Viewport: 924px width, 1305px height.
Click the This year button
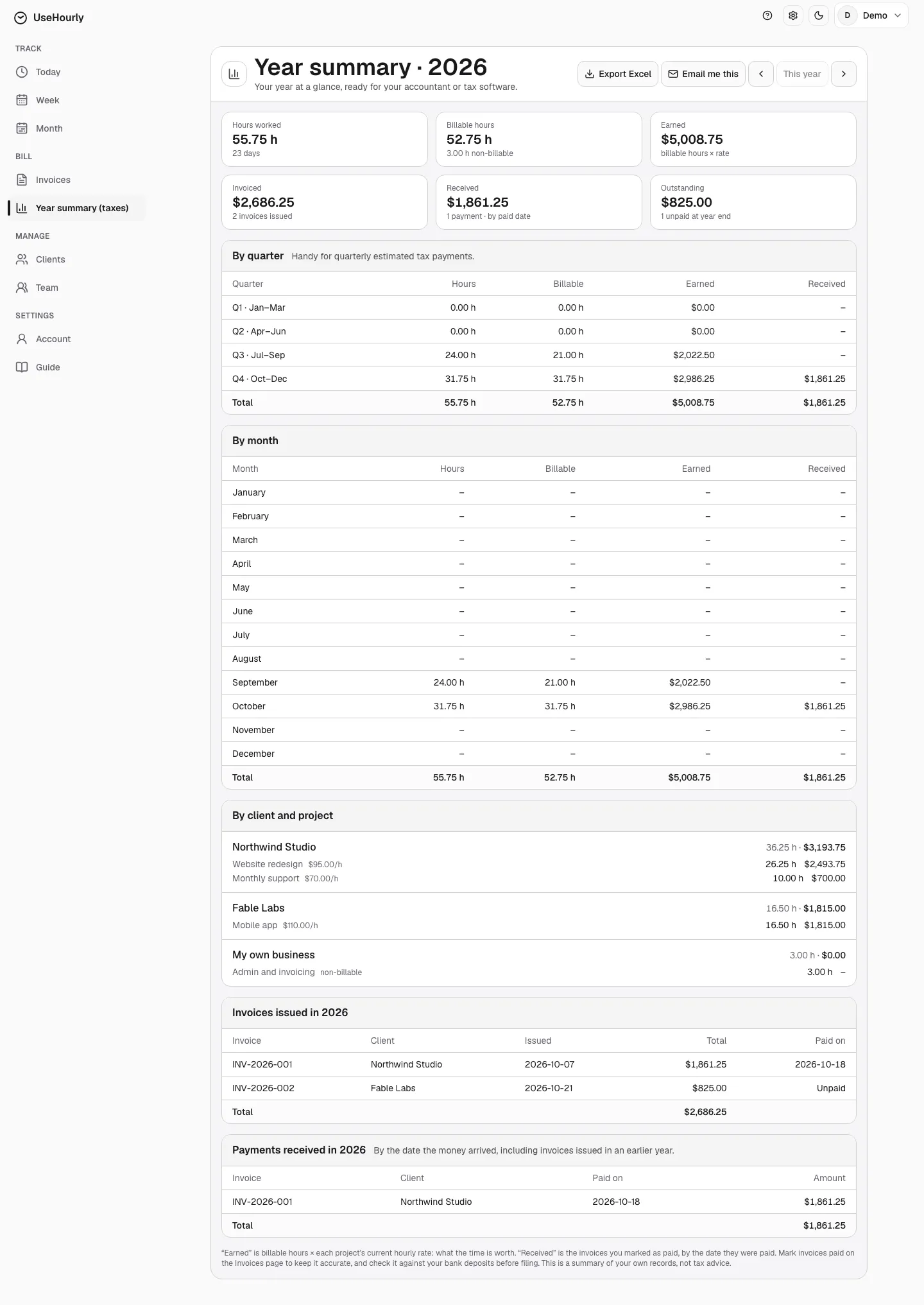coord(802,74)
